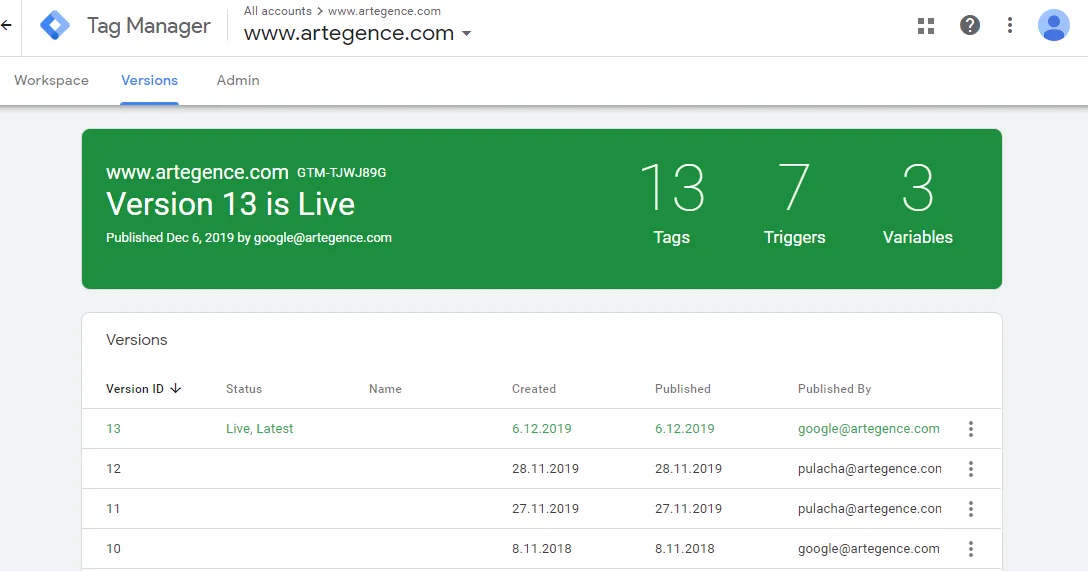This screenshot has height=571, width=1088.
Task: Click created date 28.11.2019
Action: (x=545, y=469)
